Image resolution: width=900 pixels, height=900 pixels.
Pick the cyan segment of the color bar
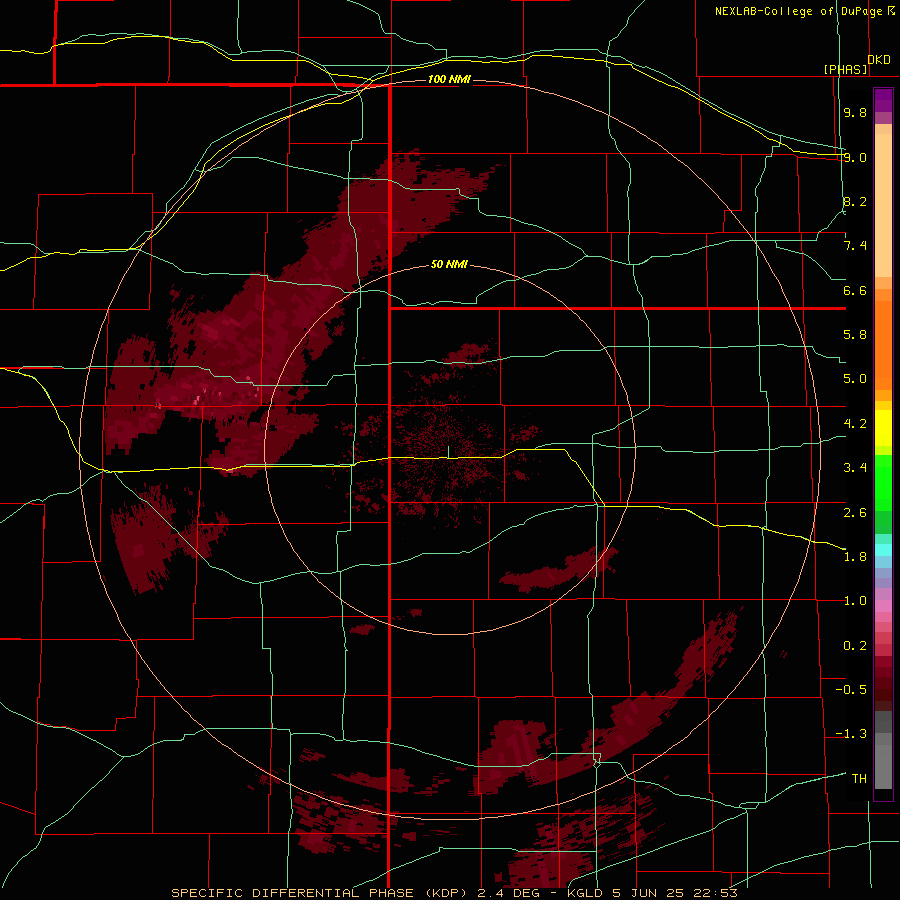[x=883, y=549]
